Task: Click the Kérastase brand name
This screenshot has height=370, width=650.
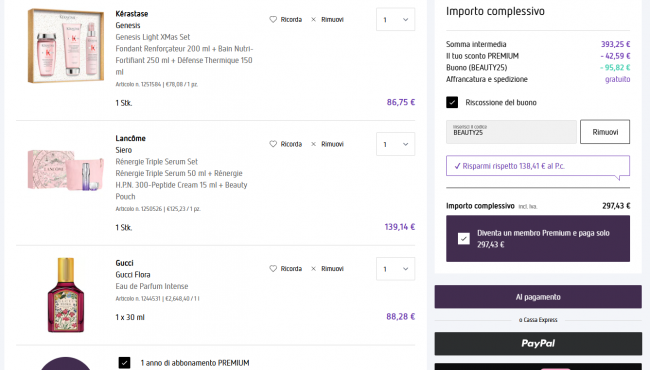Action: point(132,14)
